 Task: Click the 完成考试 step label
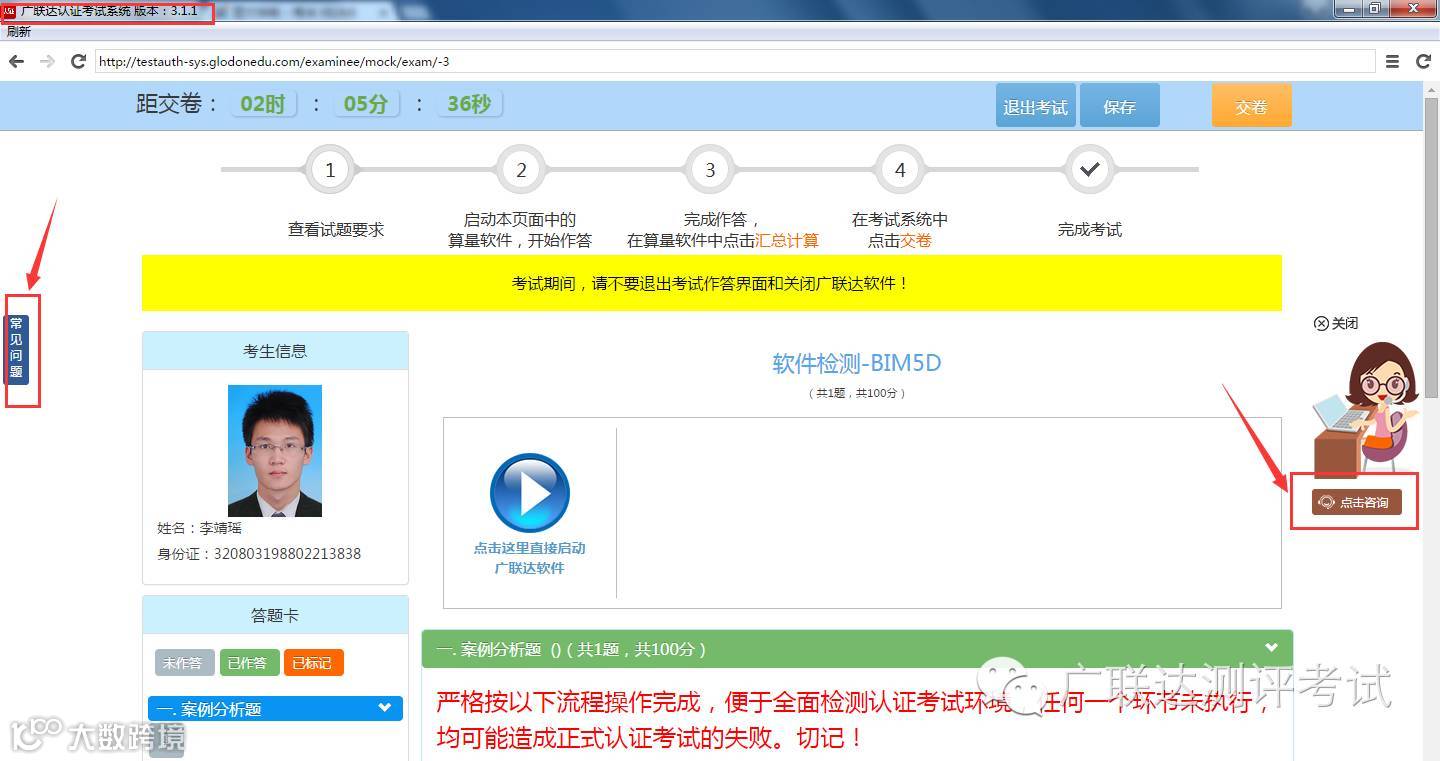point(1090,230)
